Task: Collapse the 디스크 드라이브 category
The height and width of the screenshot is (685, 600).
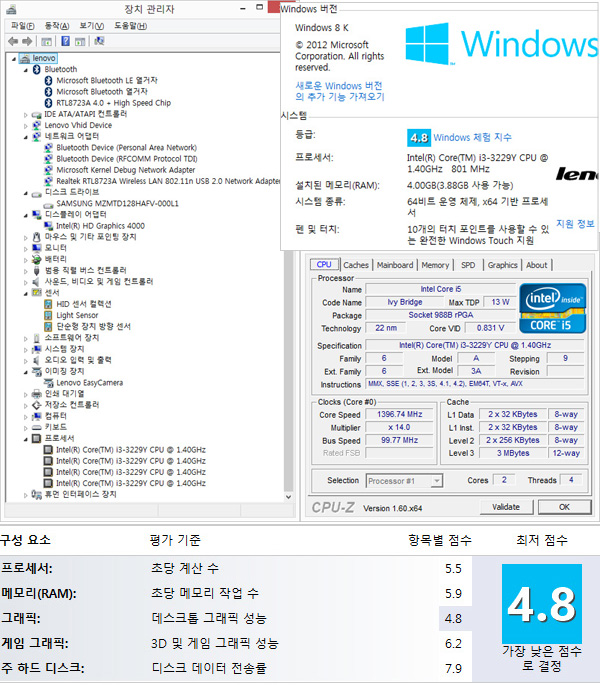Action: 25,193
